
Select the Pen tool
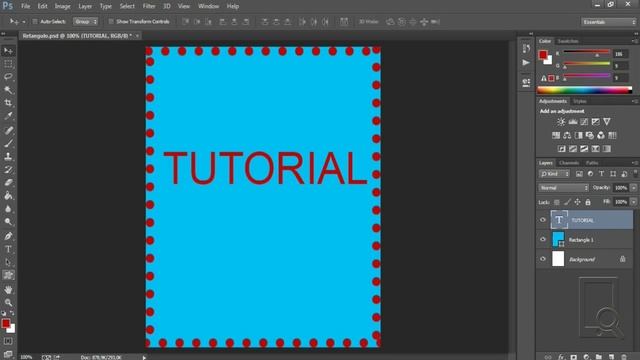click(x=8, y=236)
